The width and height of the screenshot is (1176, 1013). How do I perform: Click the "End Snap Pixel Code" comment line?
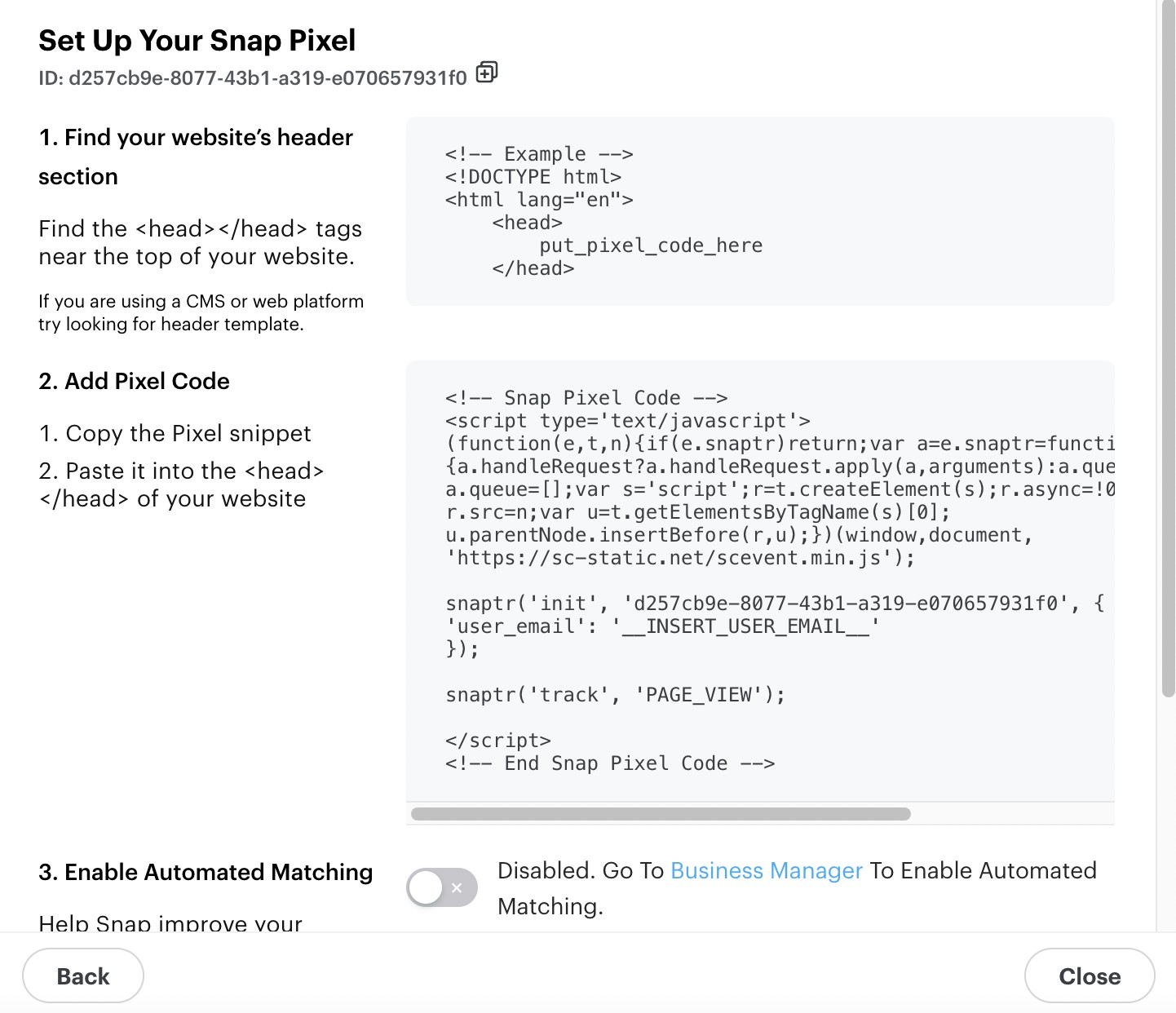point(610,763)
